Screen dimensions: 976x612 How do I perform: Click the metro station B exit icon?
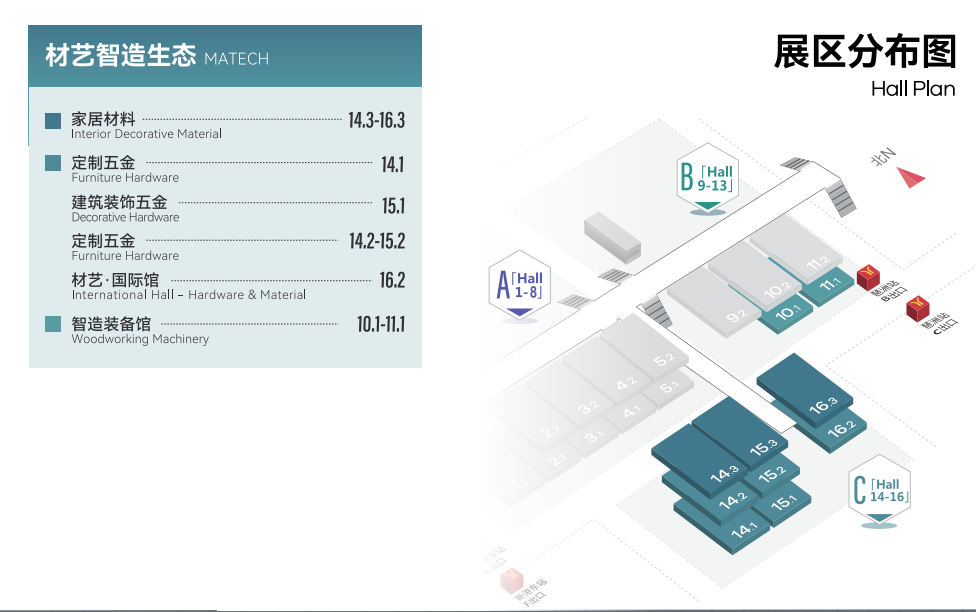coord(868,274)
